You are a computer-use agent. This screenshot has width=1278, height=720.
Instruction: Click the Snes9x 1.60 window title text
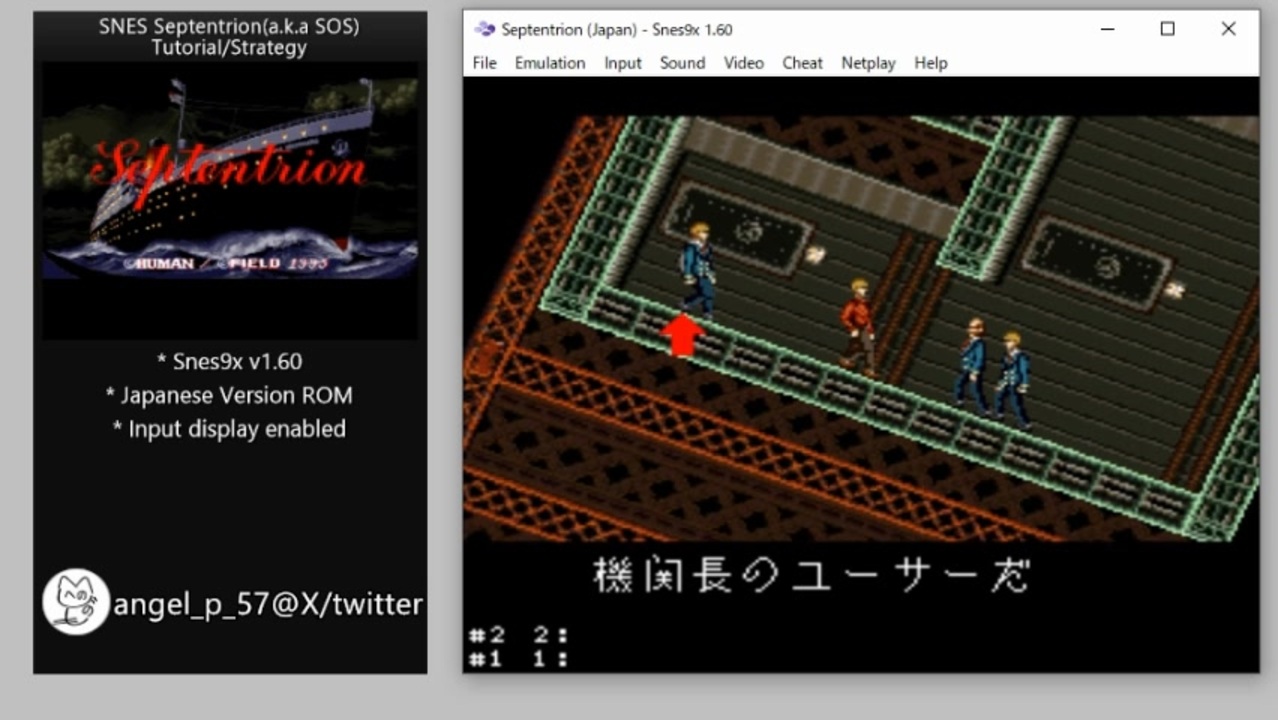pos(617,30)
